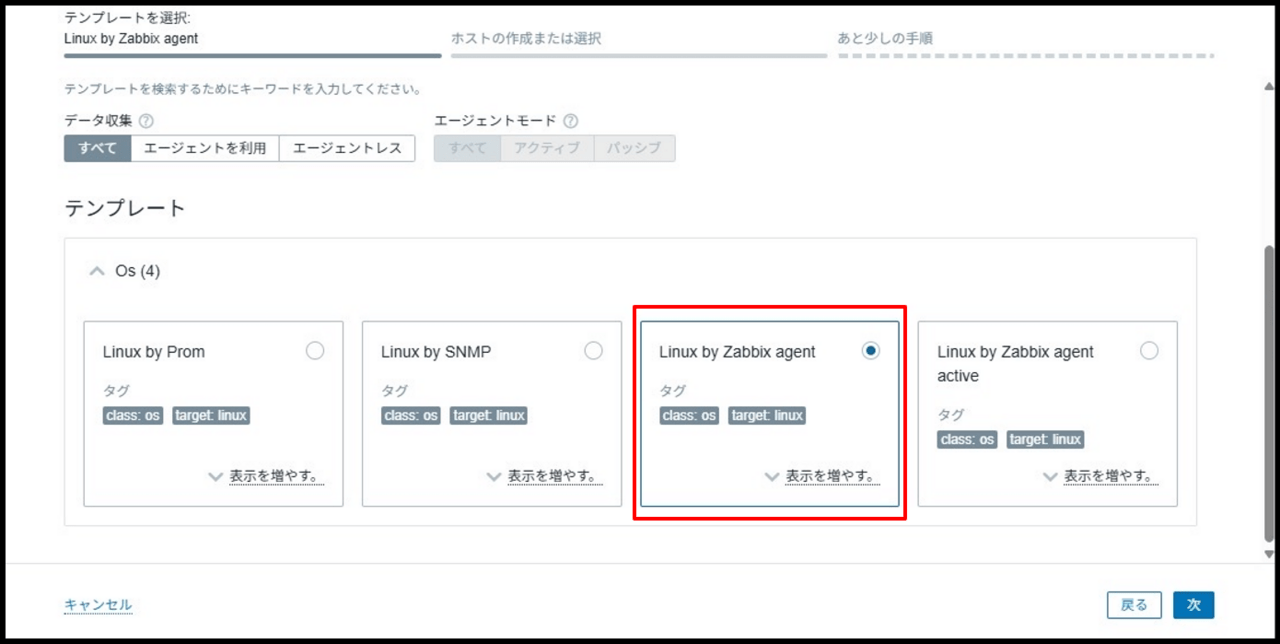Select the Linux by SNMP radio button
The height and width of the screenshot is (644, 1280).
(593, 351)
